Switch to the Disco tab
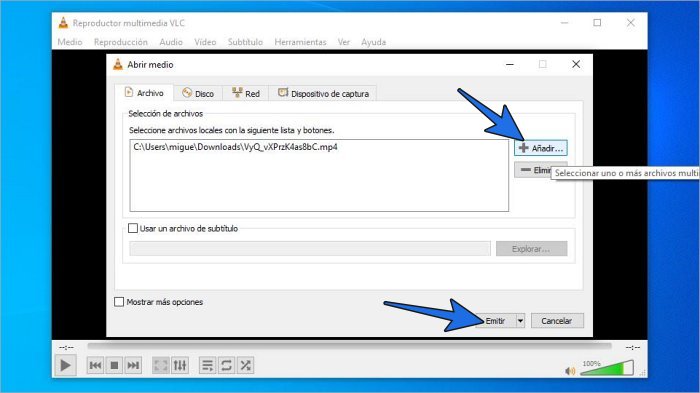This screenshot has height=393, width=700. [198, 94]
